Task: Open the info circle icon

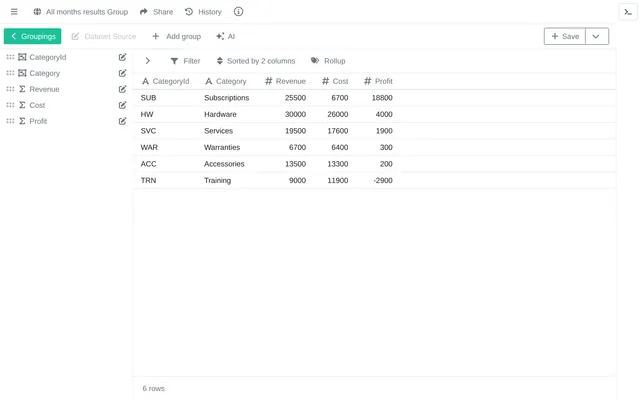Action: tap(238, 12)
